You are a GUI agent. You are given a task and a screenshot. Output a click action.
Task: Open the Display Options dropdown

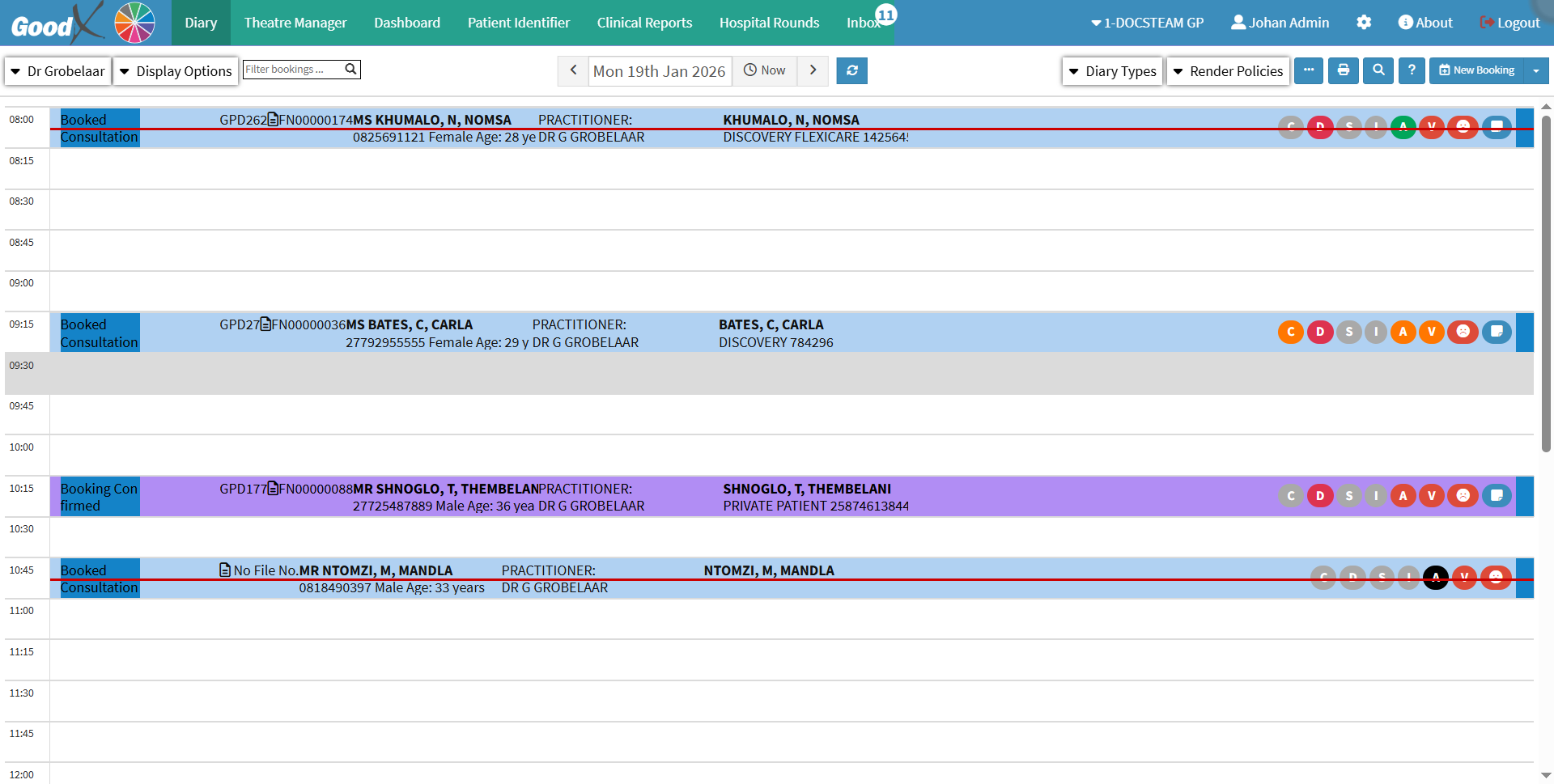(x=176, y=71)
